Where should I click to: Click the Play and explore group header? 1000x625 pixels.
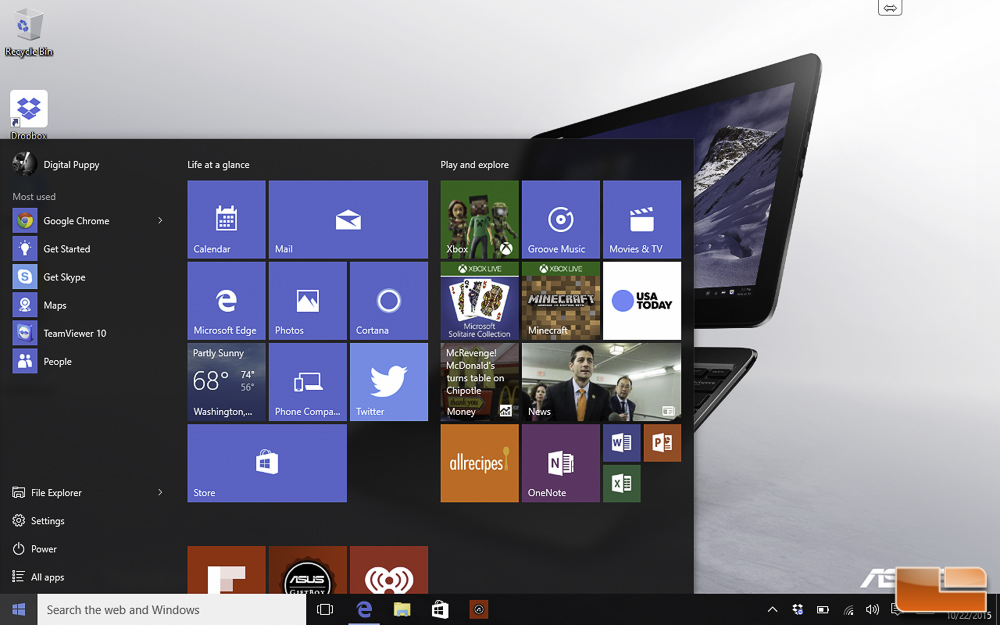474,165
